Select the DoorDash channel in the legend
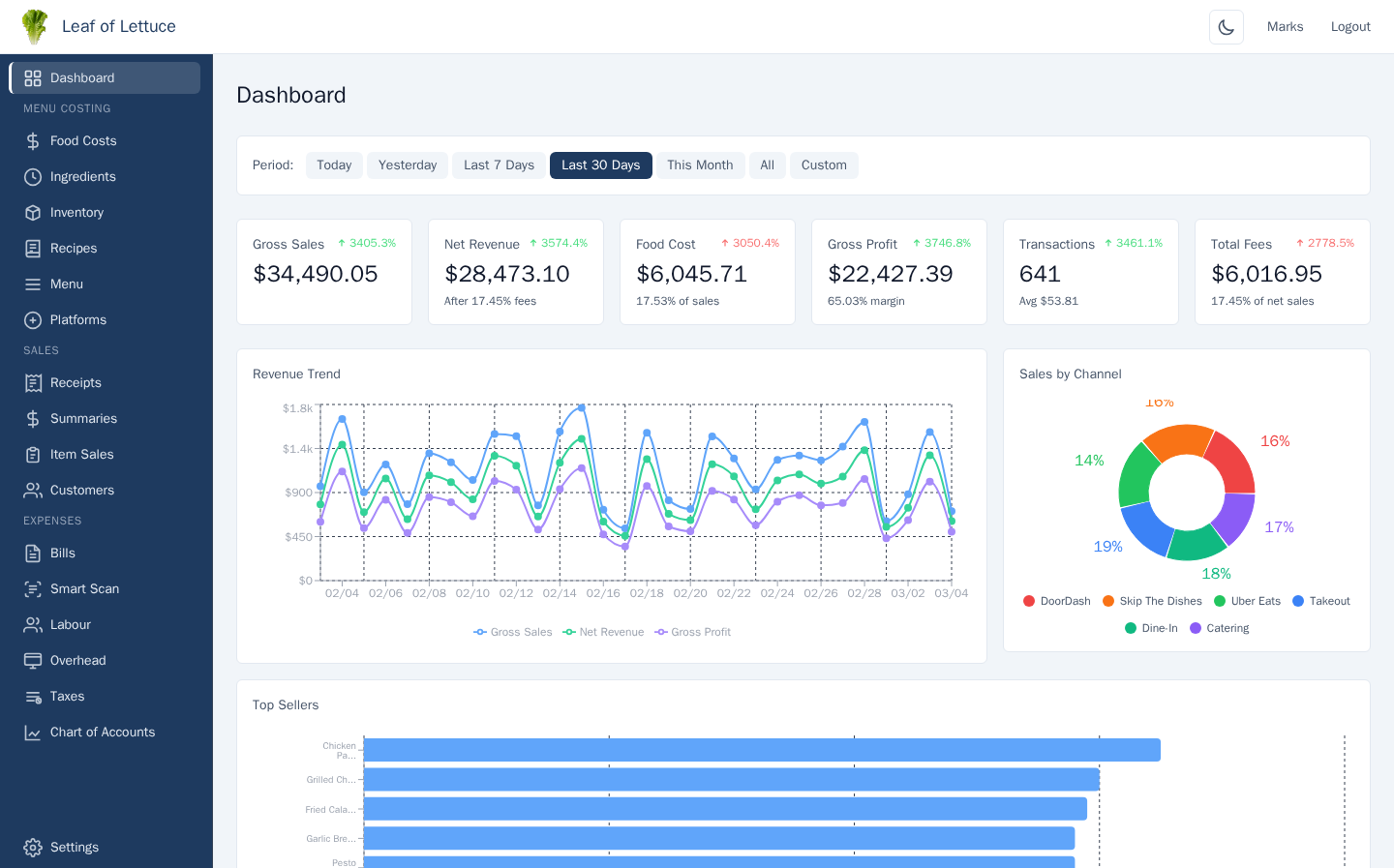The image size is (1394, 868). tap(1057, 601)
